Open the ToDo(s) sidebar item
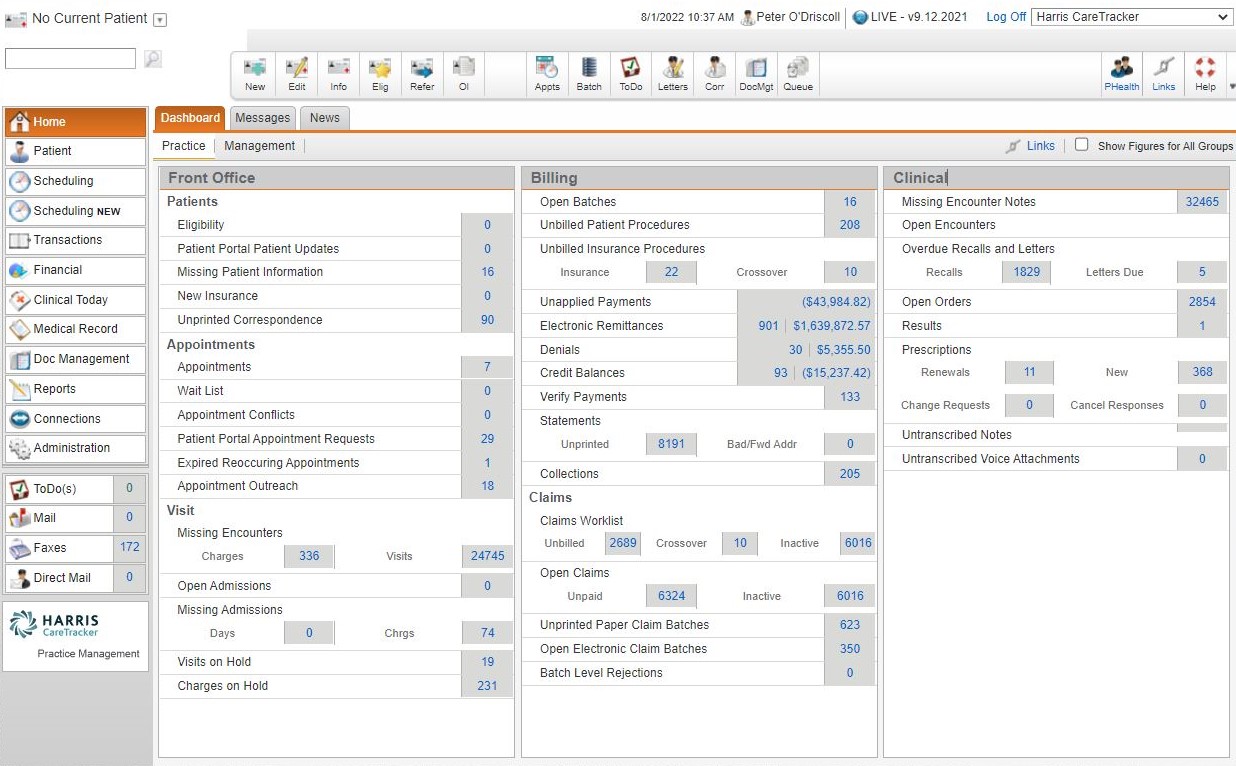1236x766 pixels. click(75, 489)
